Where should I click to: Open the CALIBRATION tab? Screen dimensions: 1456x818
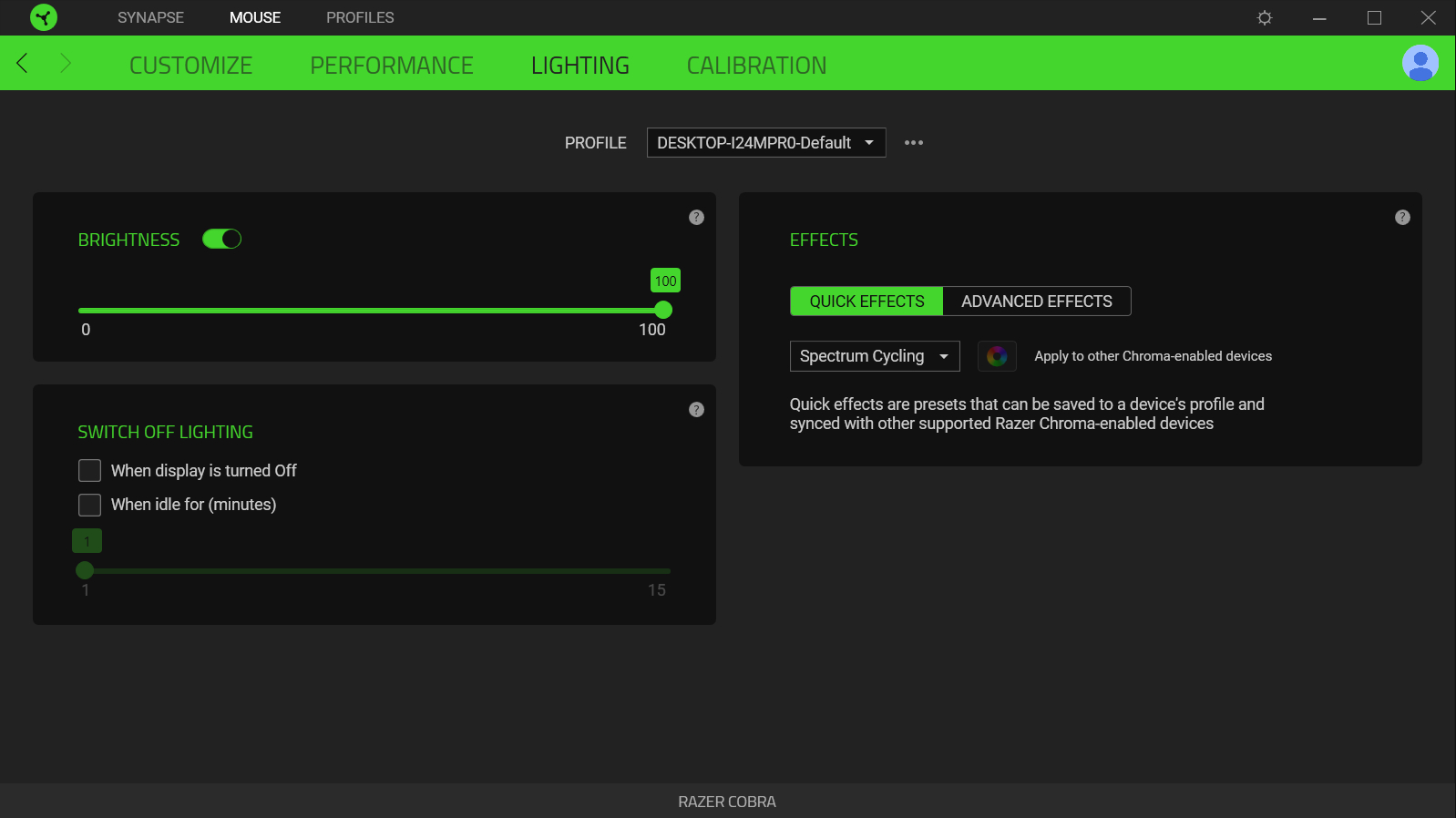point(756,66)
